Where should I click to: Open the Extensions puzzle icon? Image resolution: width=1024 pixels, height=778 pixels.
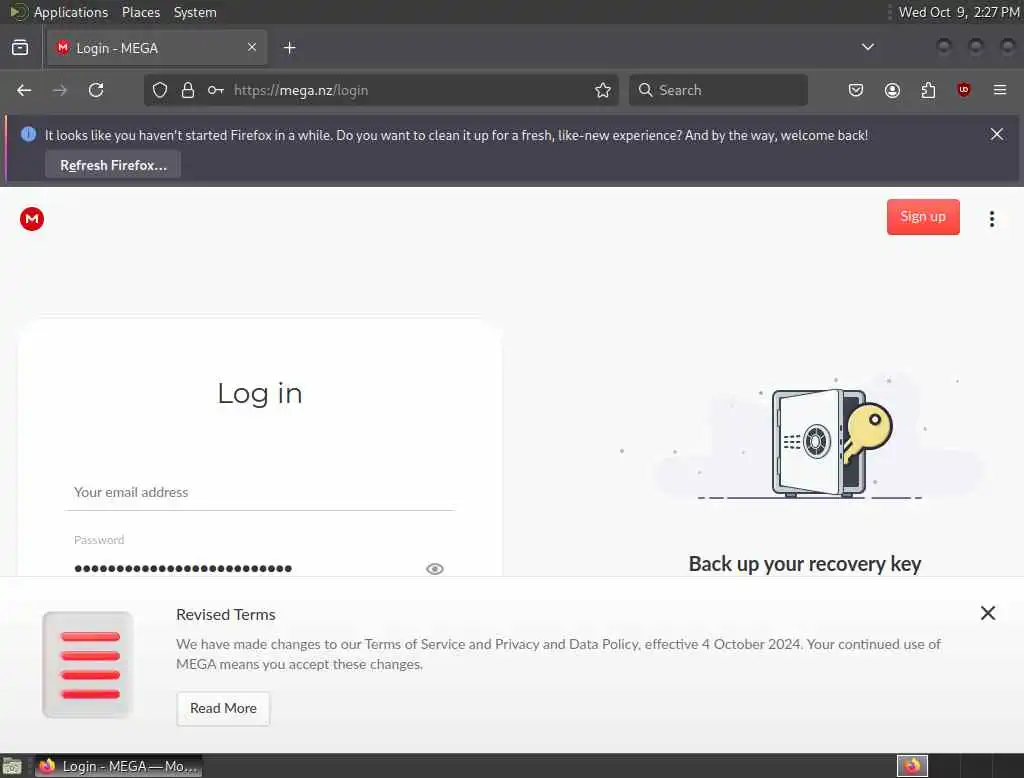click(x=928, y=90)
